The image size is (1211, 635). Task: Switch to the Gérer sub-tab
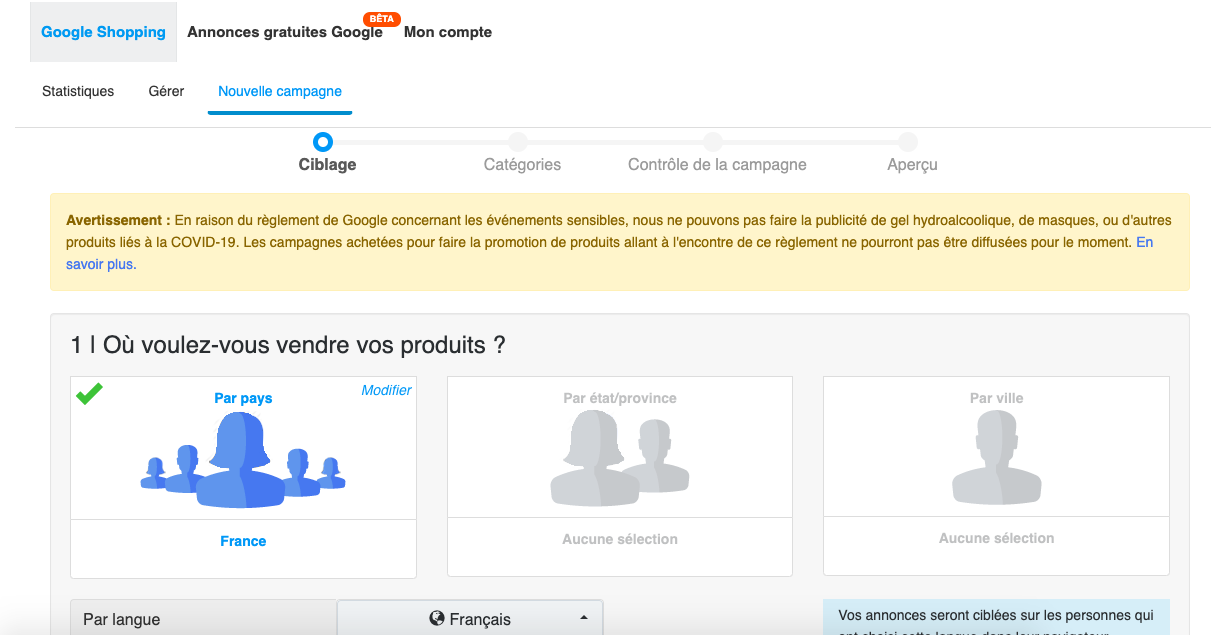point(166,91)
